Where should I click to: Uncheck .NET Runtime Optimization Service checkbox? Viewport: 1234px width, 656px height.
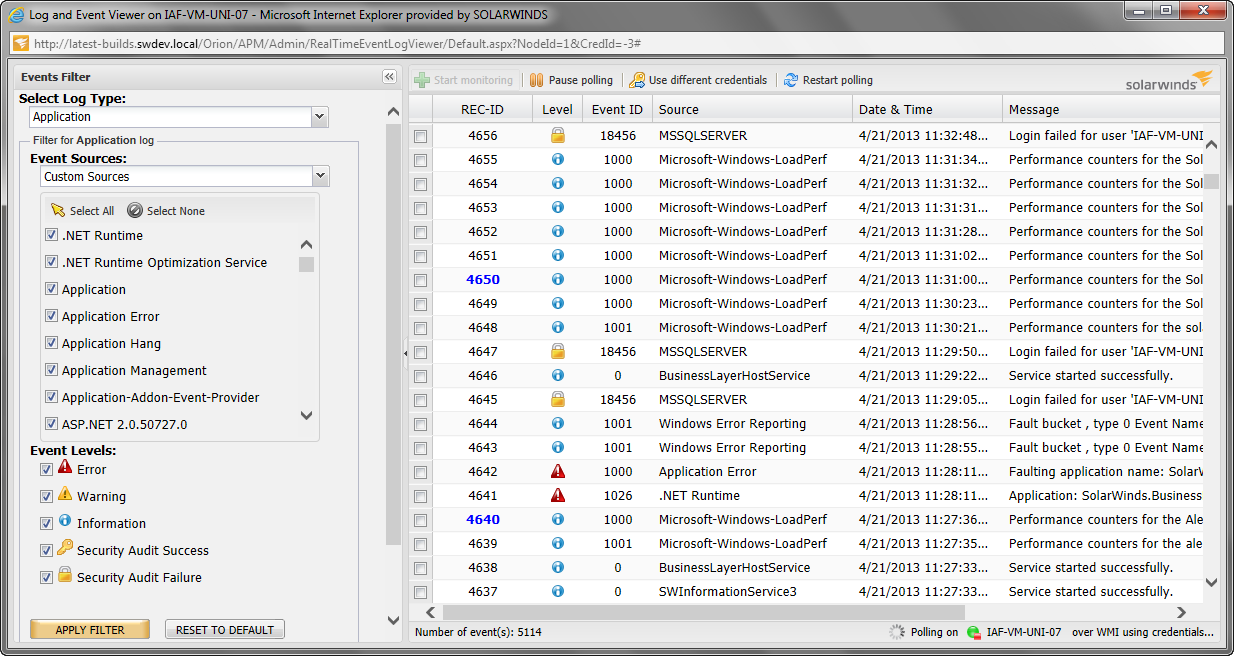[52, 262]
